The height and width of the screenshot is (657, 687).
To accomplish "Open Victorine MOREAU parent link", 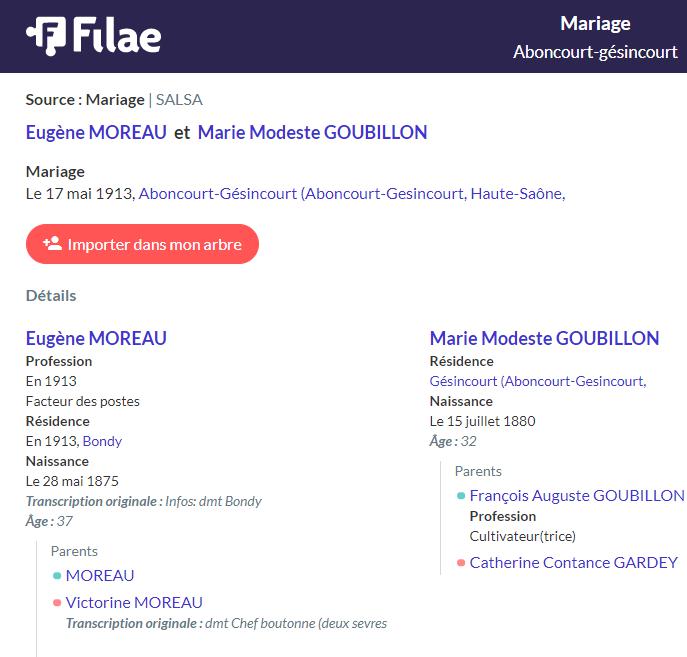I will [134, 603].
